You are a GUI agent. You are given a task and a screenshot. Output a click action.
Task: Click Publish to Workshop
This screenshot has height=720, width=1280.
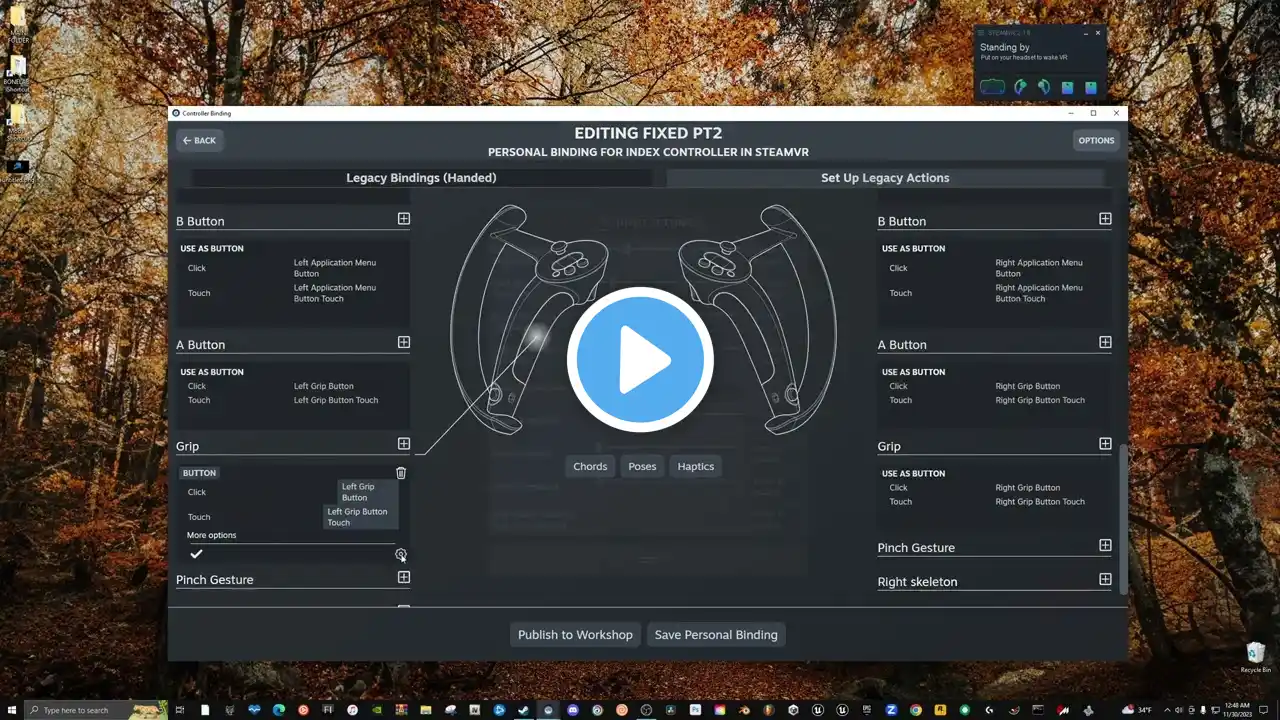tap(575, 634)
